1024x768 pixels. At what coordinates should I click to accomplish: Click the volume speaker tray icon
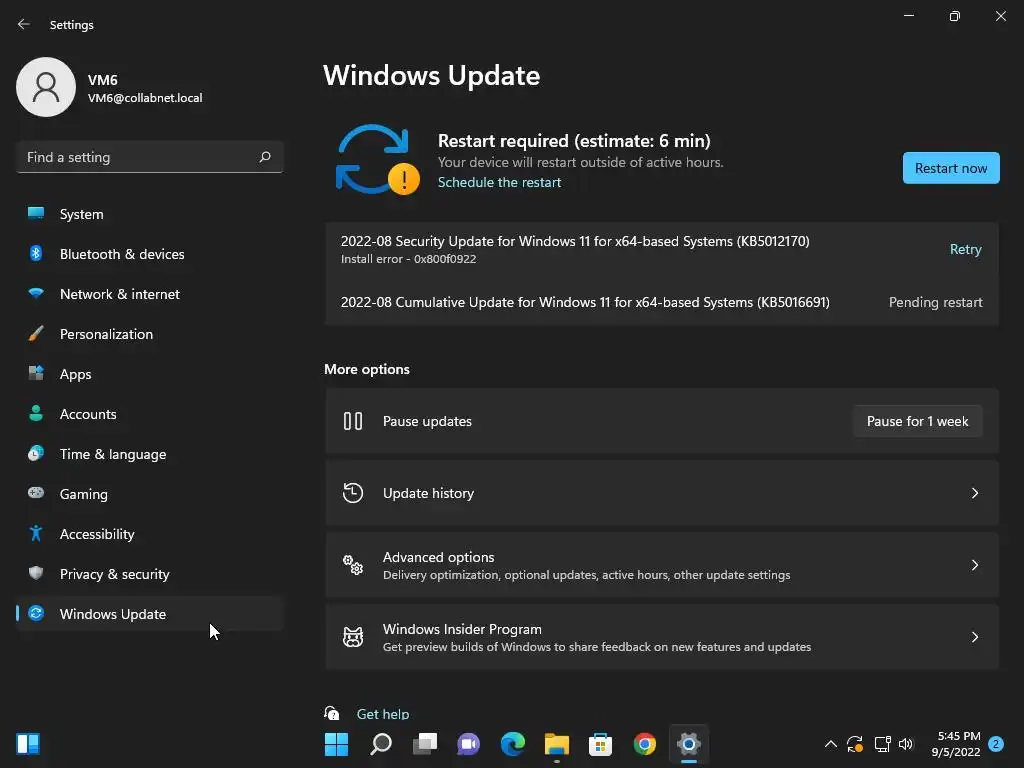coord(906,744)
